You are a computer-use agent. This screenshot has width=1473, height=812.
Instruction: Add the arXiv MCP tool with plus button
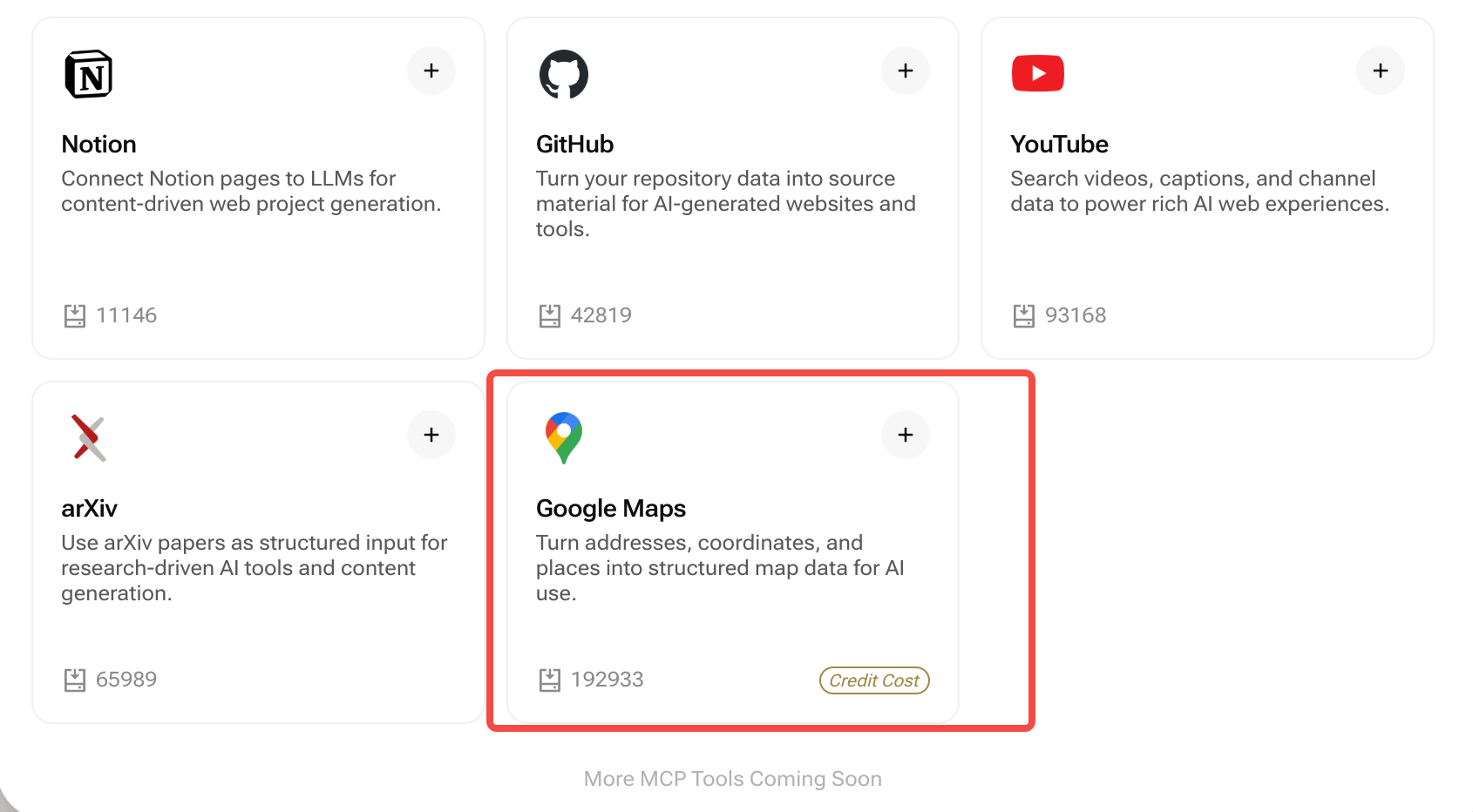pyautogui.click(x=431, y=435)
